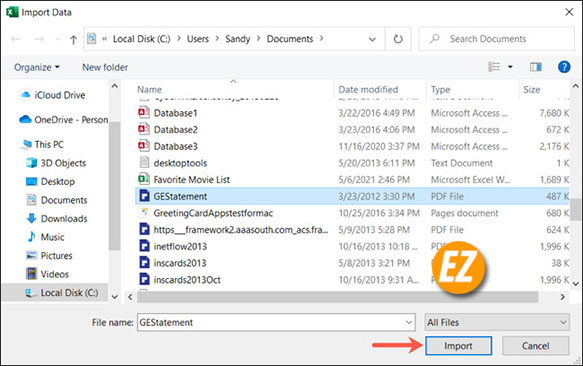Click the inscards2013Oct file name
This screenshot has height=366, width=583.
pyautogui.click(x=187, y=280)
